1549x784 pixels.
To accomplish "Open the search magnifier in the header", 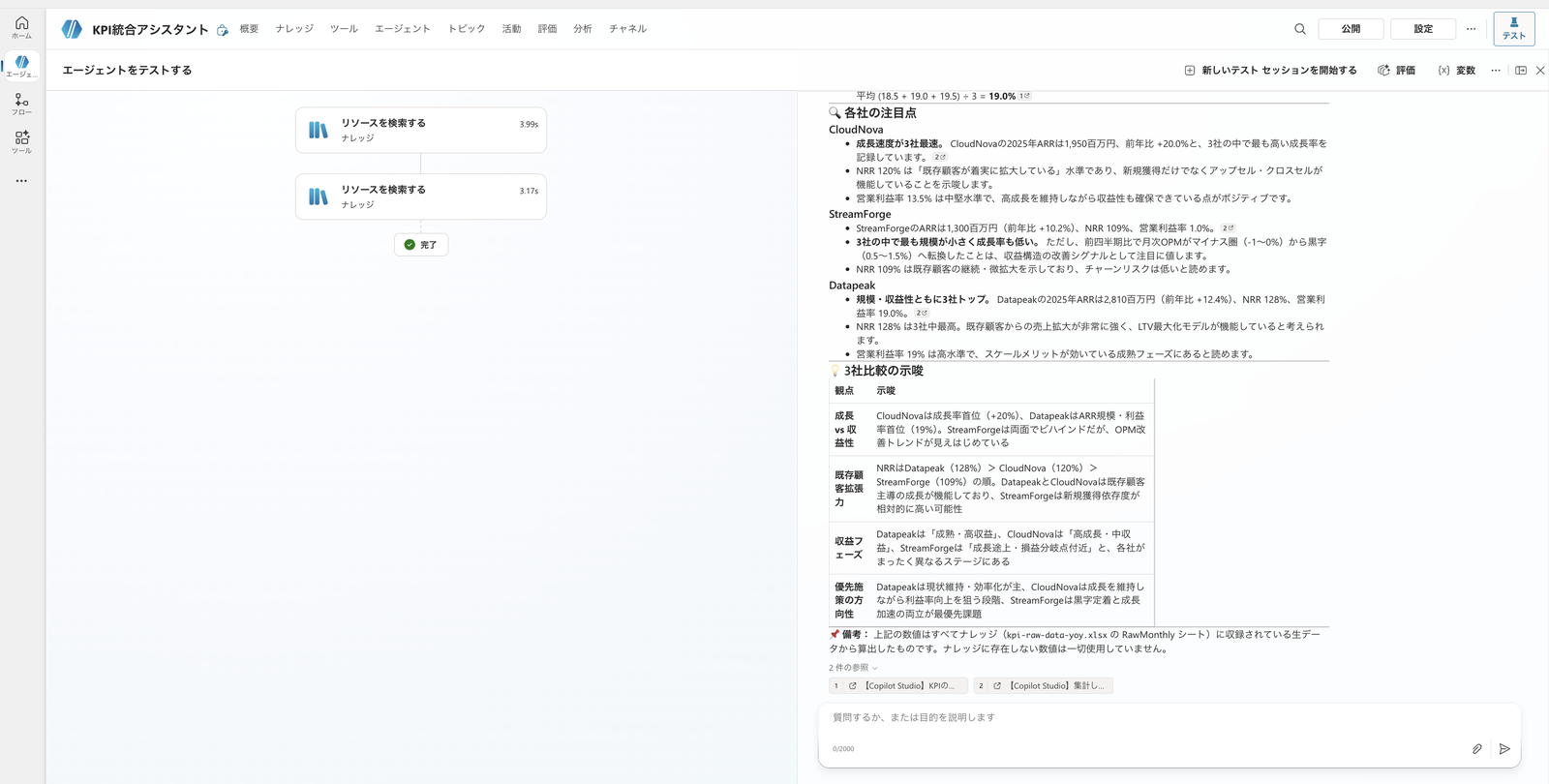I will [x=1300, y=29].
